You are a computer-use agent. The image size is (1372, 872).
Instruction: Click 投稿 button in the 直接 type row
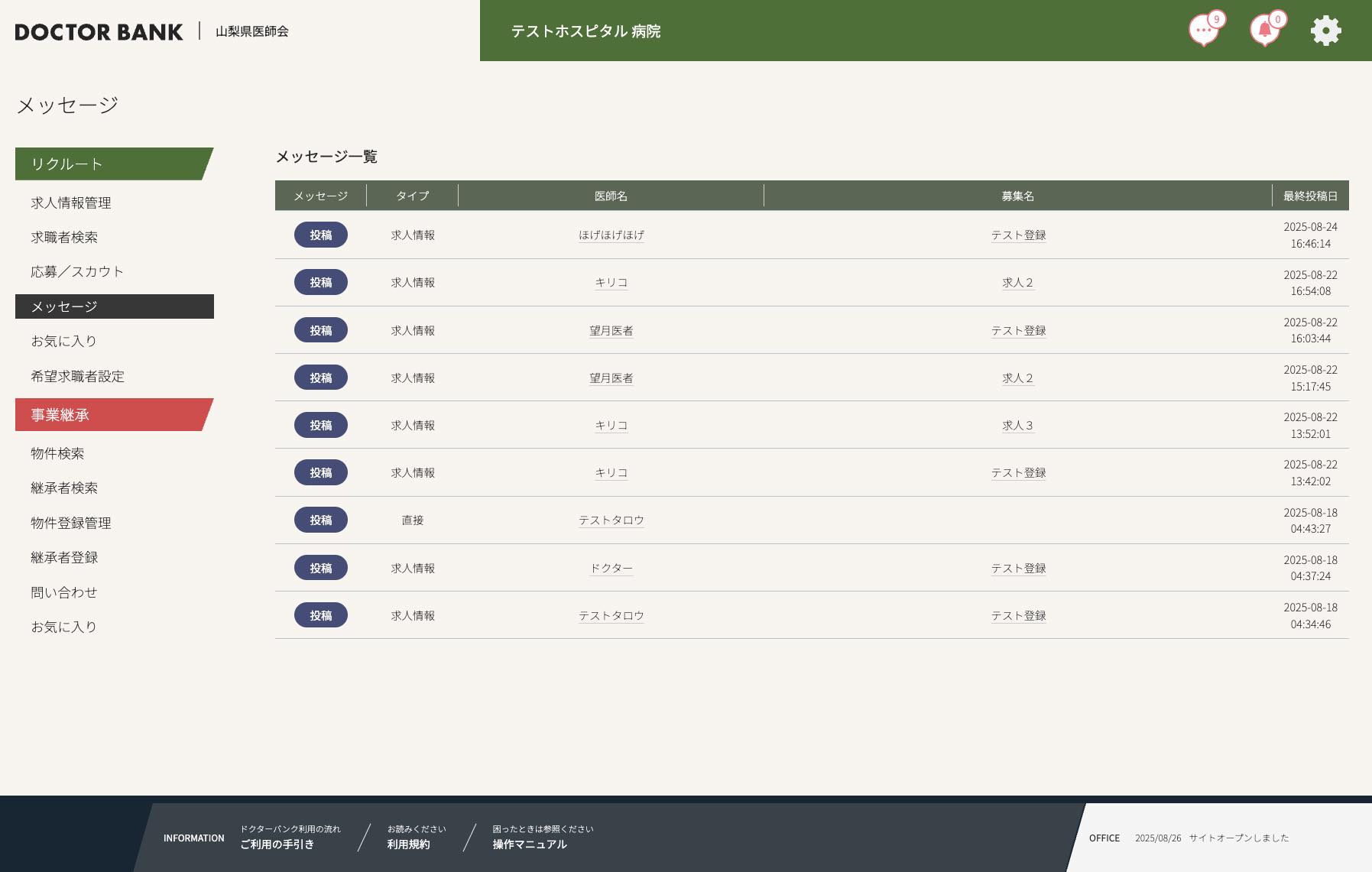[x=320, y=520]
